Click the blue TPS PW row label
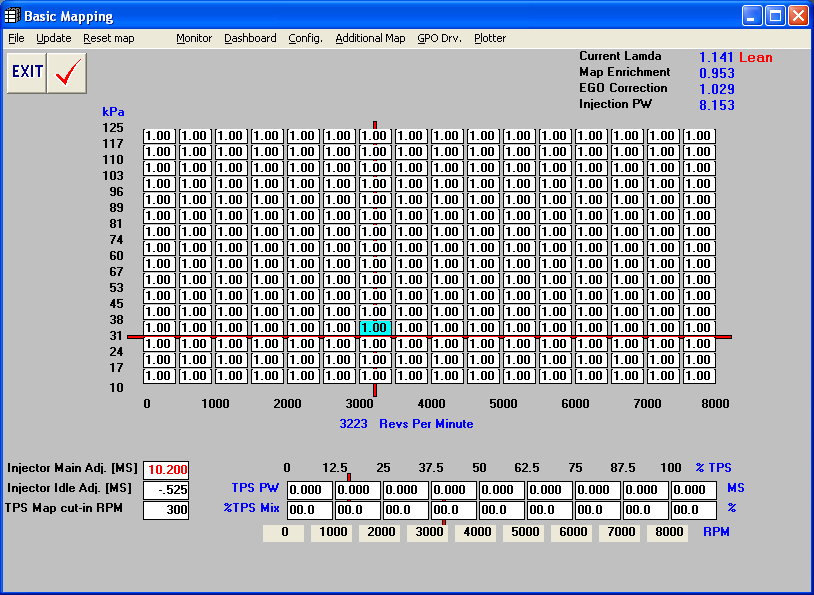 255,488
